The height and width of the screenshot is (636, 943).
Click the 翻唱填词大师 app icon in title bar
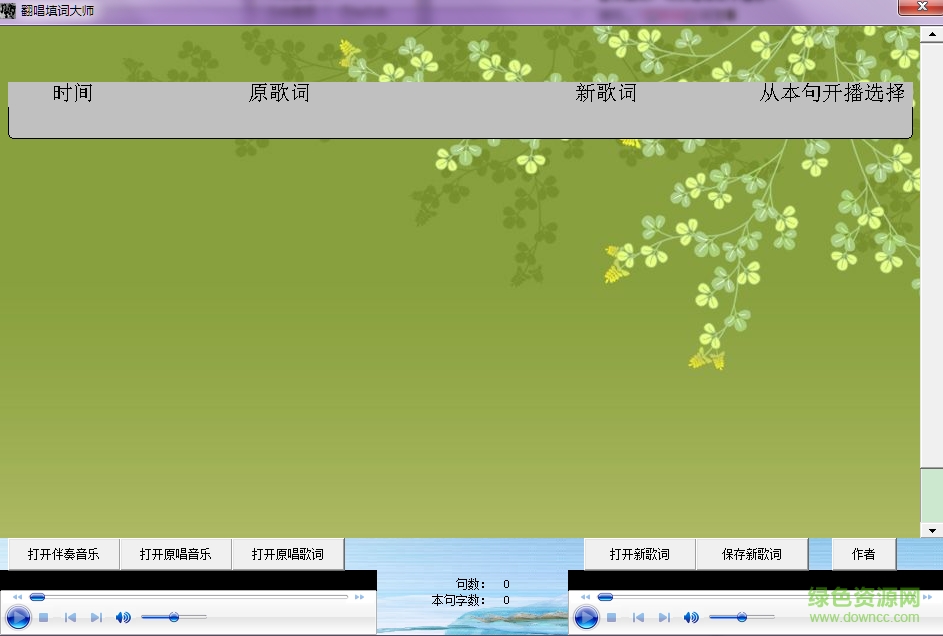8,10
